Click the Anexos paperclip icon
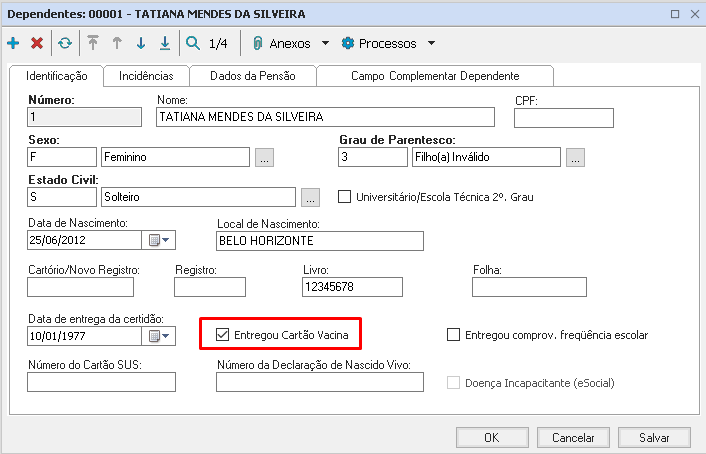 click(x=258, y=43)
